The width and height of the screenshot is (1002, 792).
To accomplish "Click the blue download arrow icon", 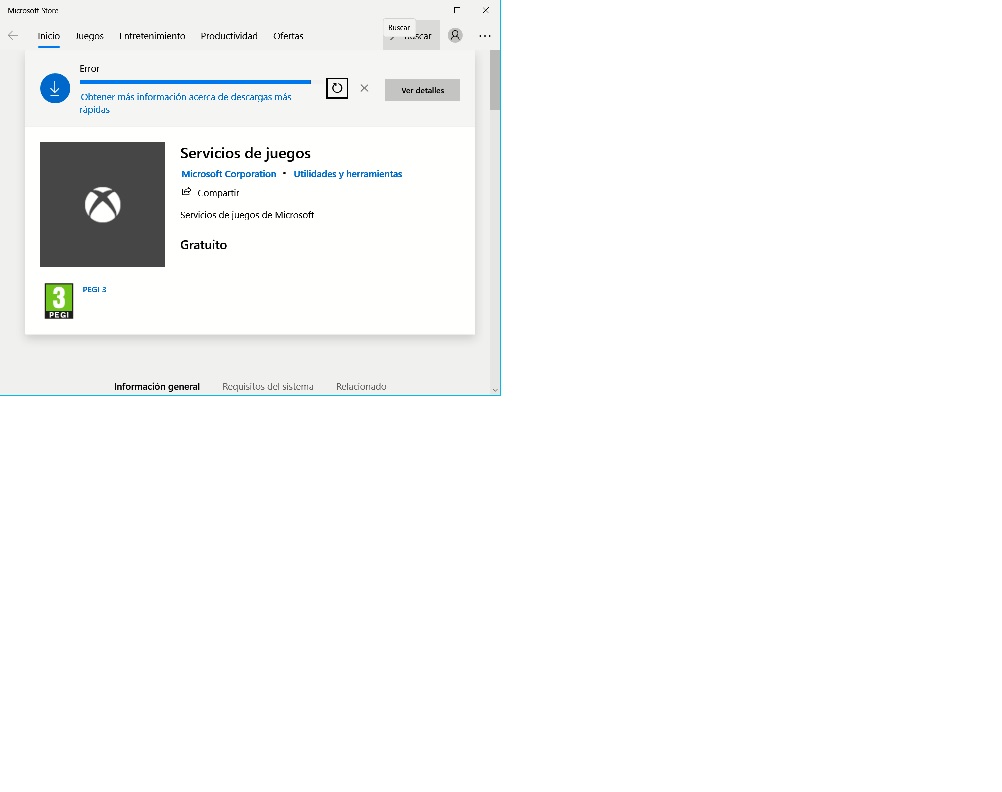I will point(55,88).
